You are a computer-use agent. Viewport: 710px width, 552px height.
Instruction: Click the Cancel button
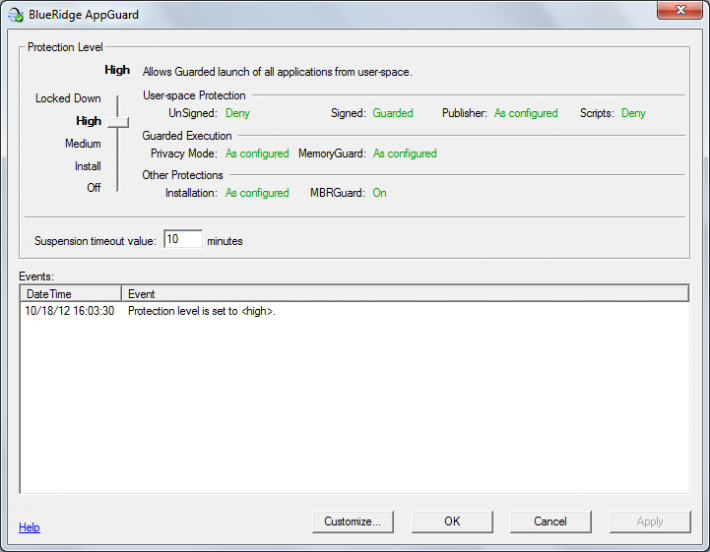click(x=551, y=522)
